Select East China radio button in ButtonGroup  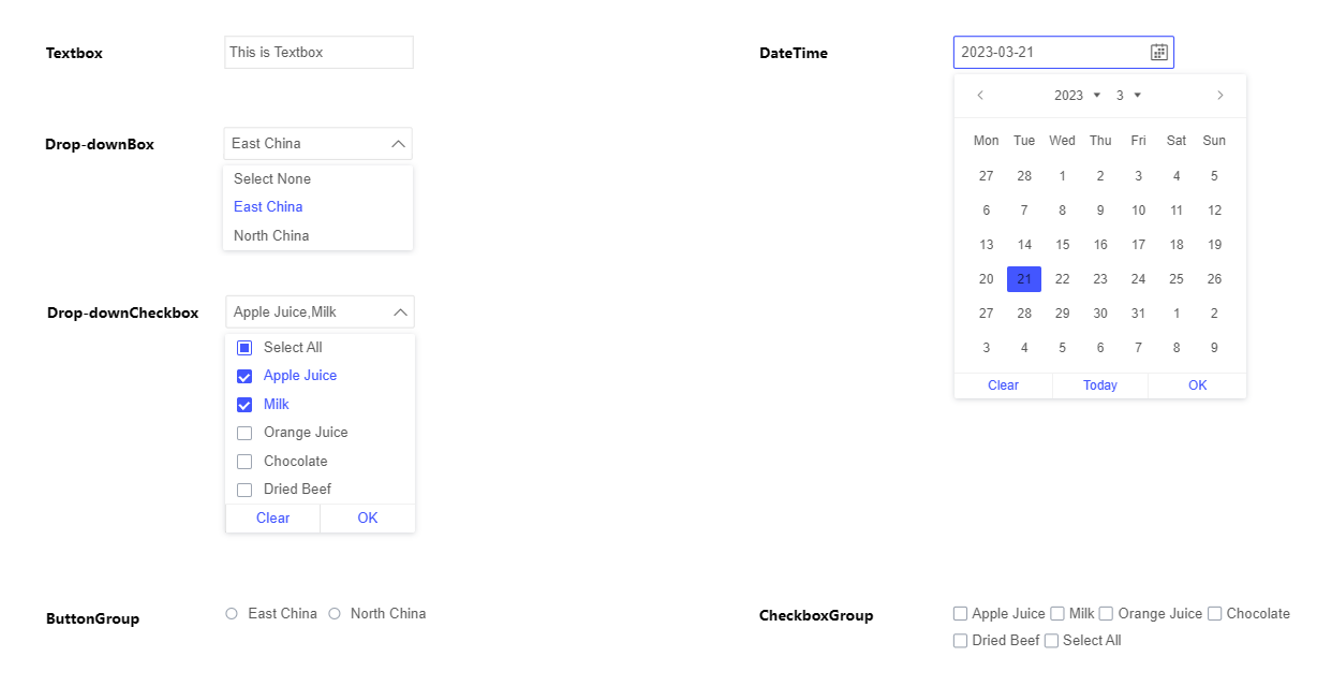click(232, 613)
